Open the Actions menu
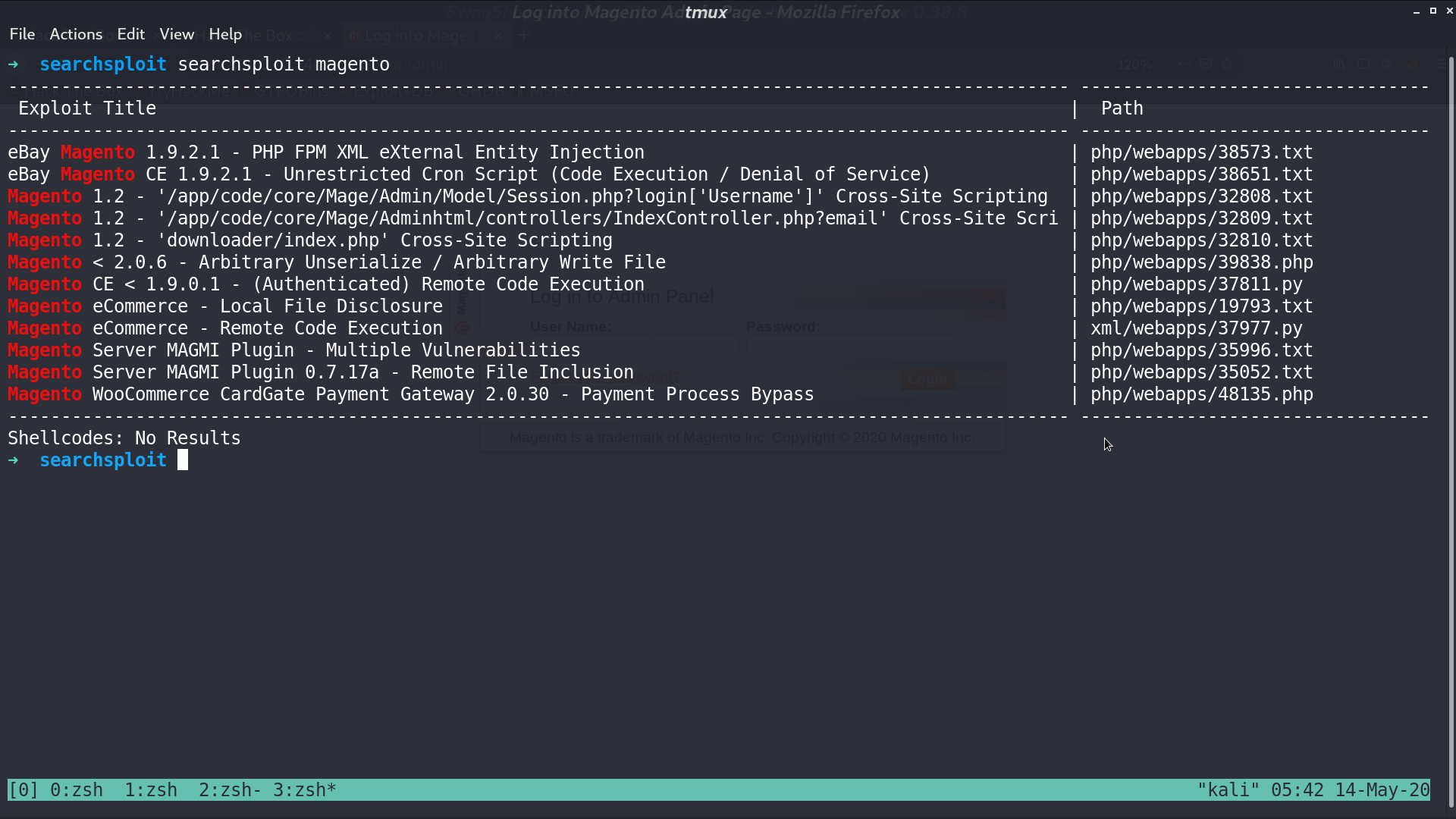This screenshot has height=819, width=1456. tap(76, 34)
